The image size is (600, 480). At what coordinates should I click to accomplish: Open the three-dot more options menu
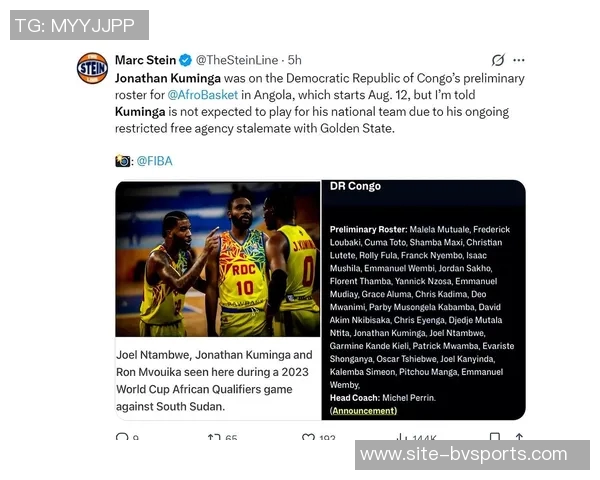(x=519, y=60)
